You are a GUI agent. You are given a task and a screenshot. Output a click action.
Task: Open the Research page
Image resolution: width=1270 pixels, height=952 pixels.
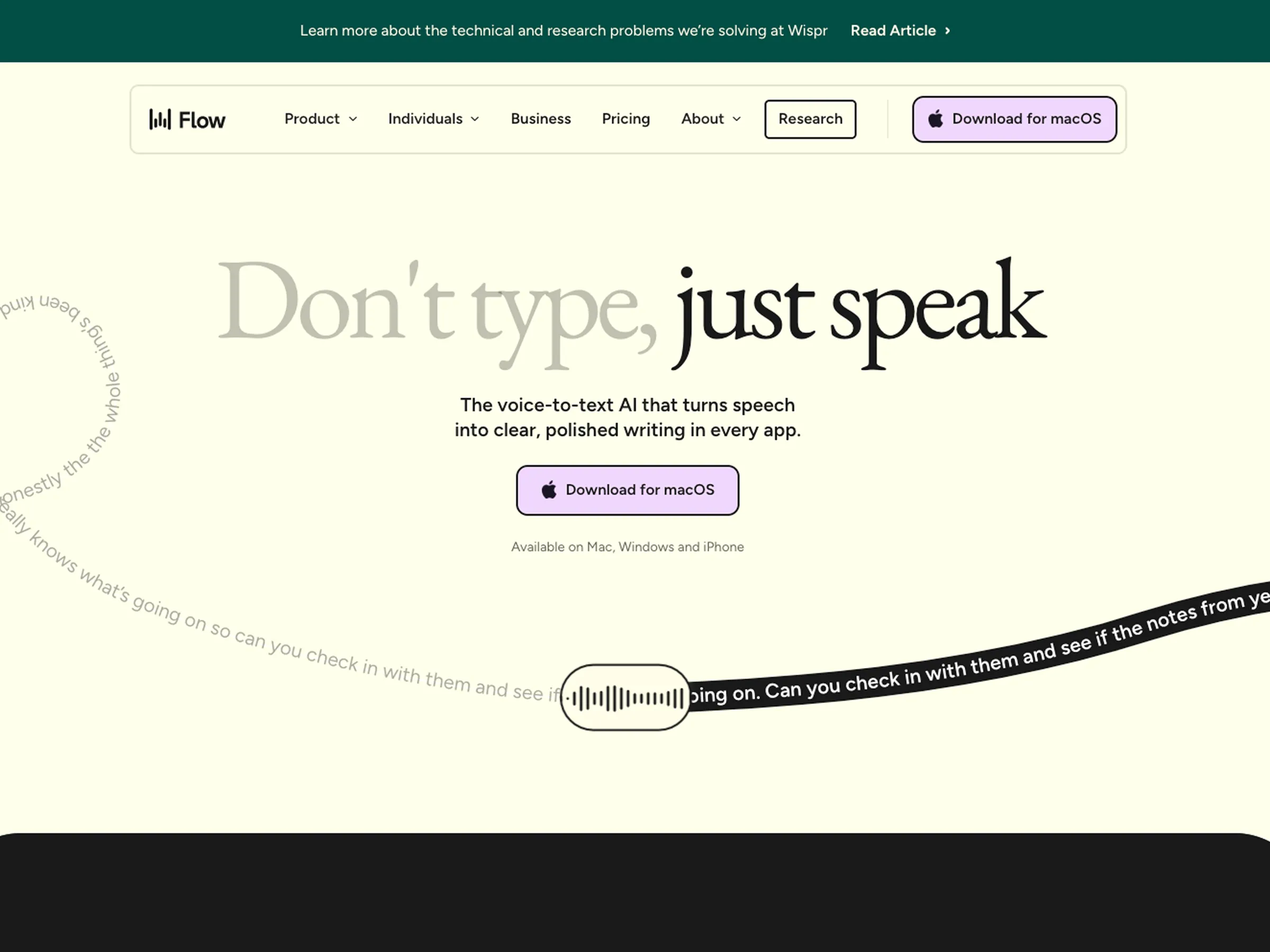pyautogui.click(x=810, y=120)
